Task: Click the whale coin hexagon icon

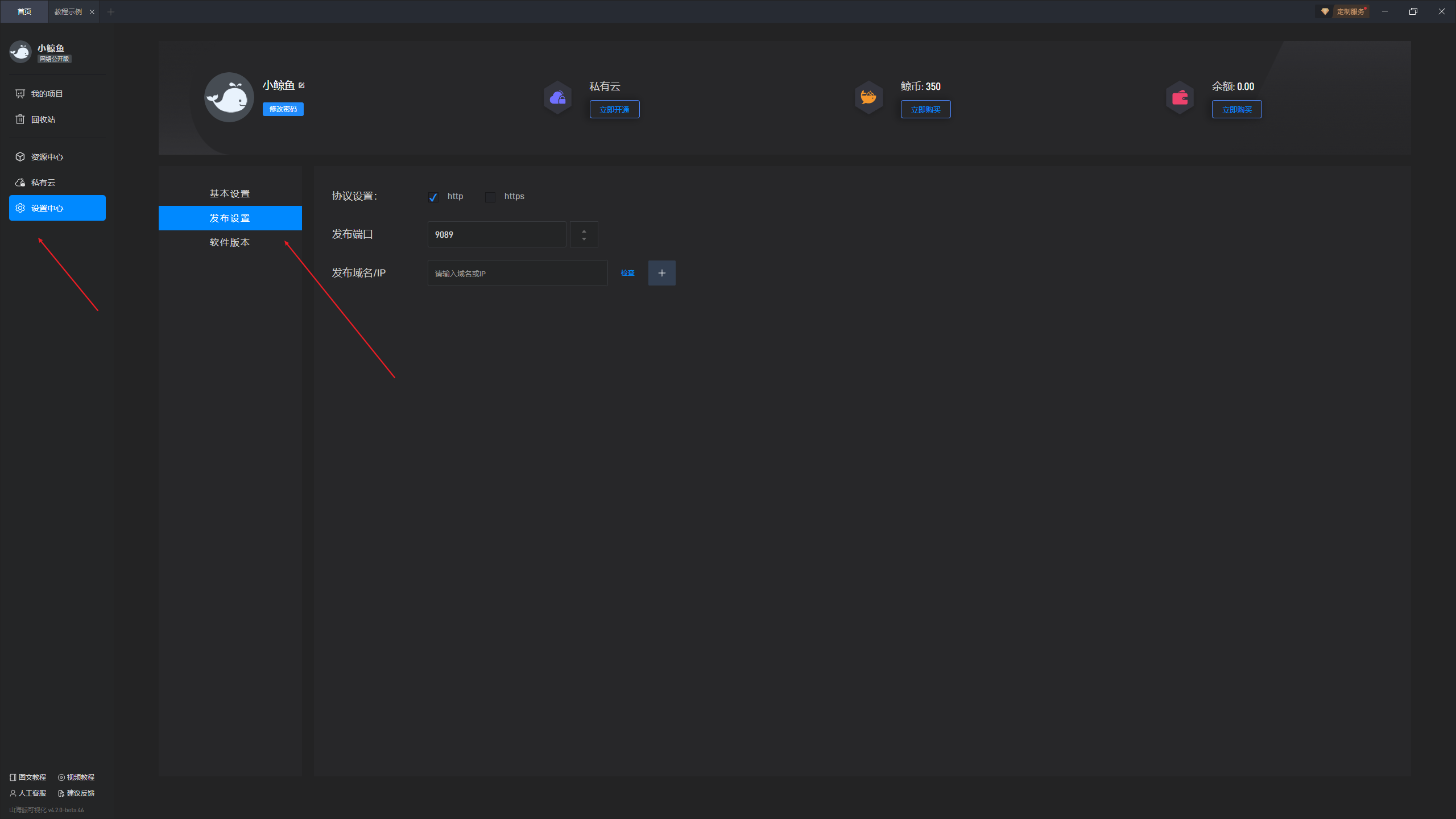Action: (868, 98)
